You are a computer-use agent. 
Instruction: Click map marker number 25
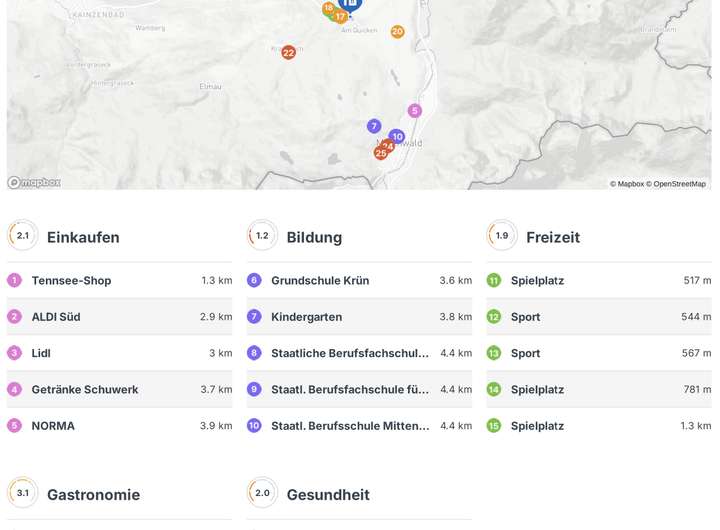(380, 153)
